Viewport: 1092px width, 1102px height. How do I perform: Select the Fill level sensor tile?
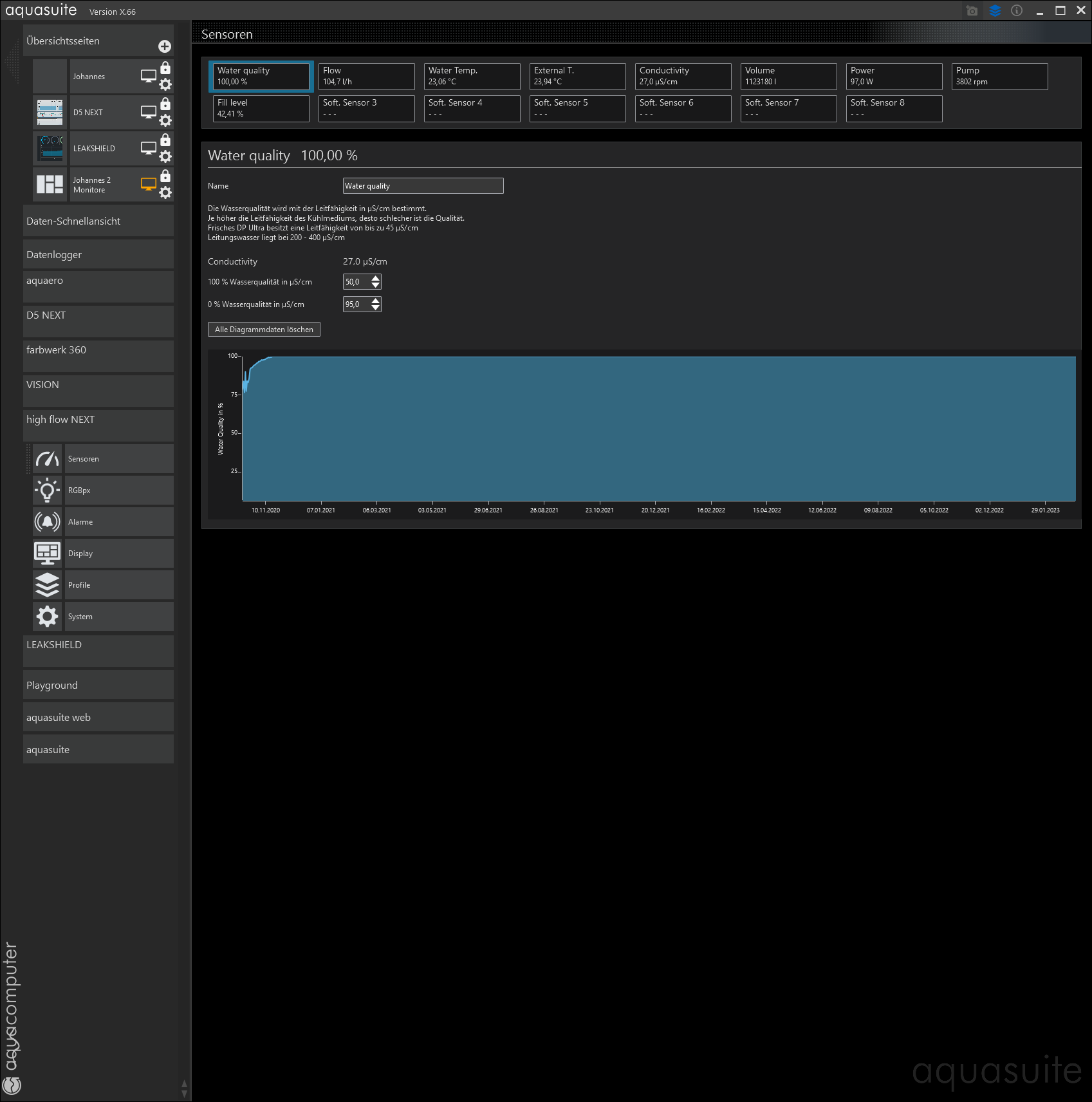click(x=261, y=108)
